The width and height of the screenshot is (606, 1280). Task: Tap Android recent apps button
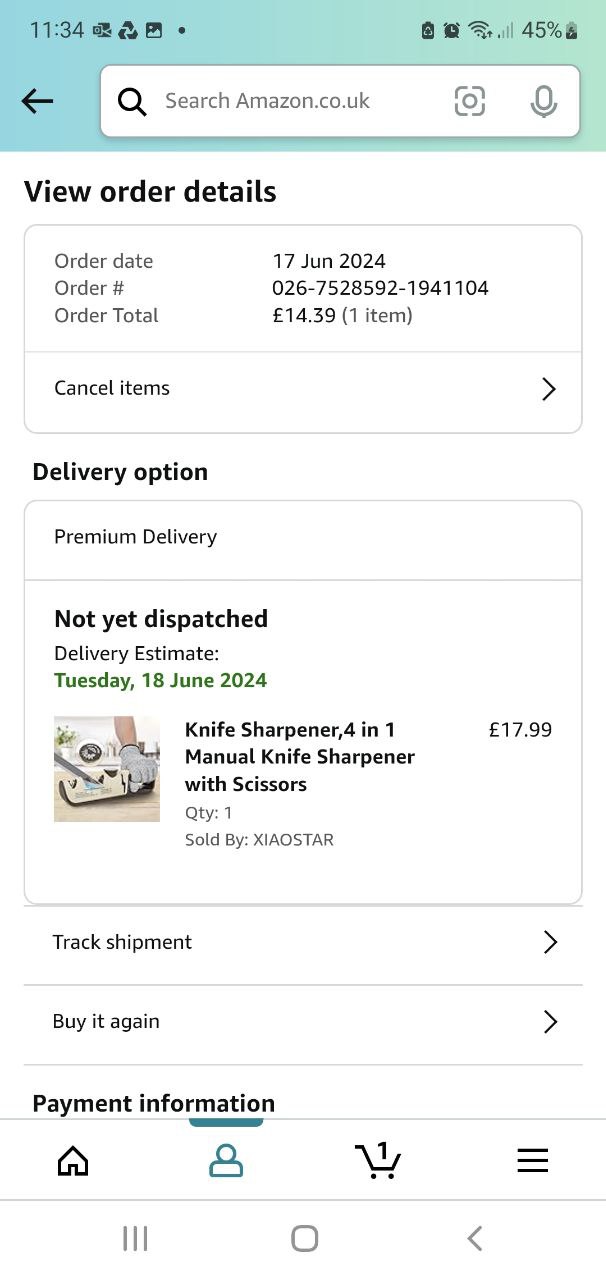[x=135, y=1239]
